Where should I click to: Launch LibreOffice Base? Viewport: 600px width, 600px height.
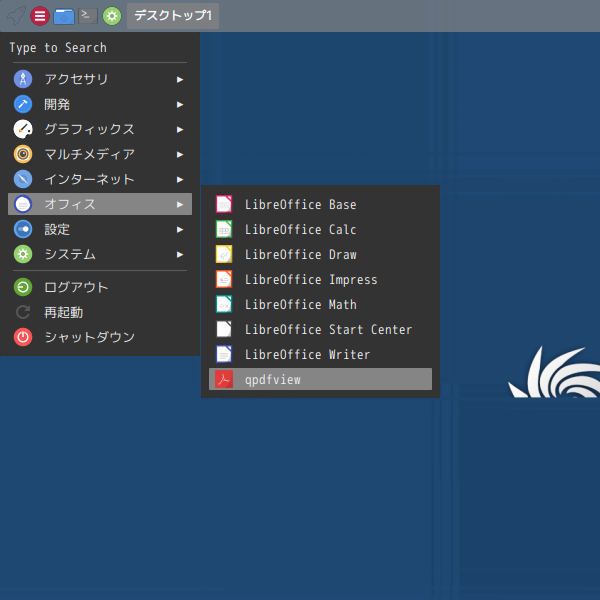(320, 204)
